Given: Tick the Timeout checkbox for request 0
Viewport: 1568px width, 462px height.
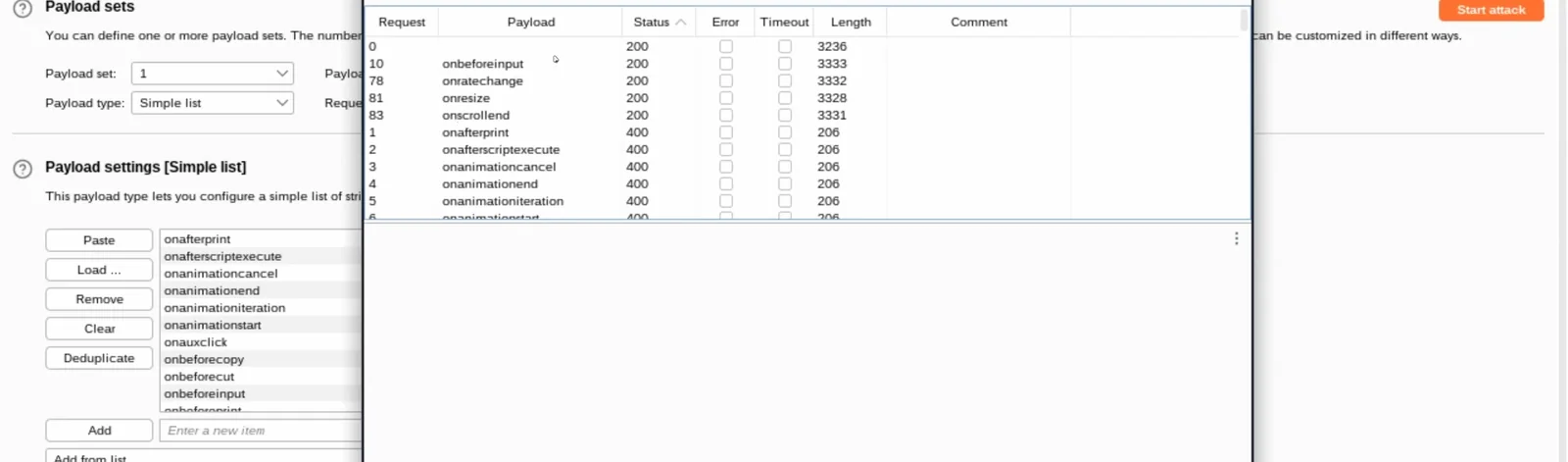Looking at the screenshot, I should point(785,46).
